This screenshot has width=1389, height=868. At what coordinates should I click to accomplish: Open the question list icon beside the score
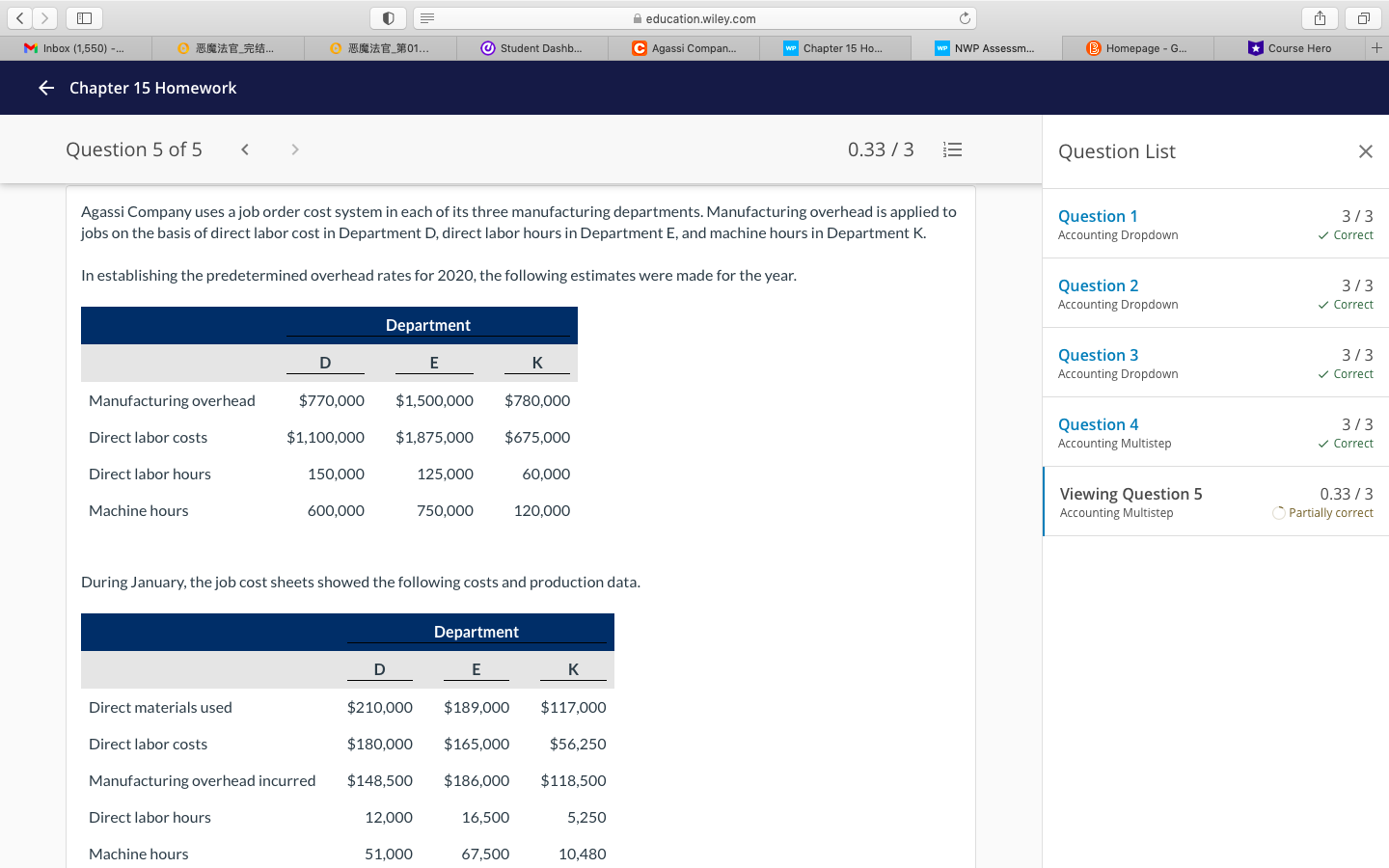click(x=952, y=149)
